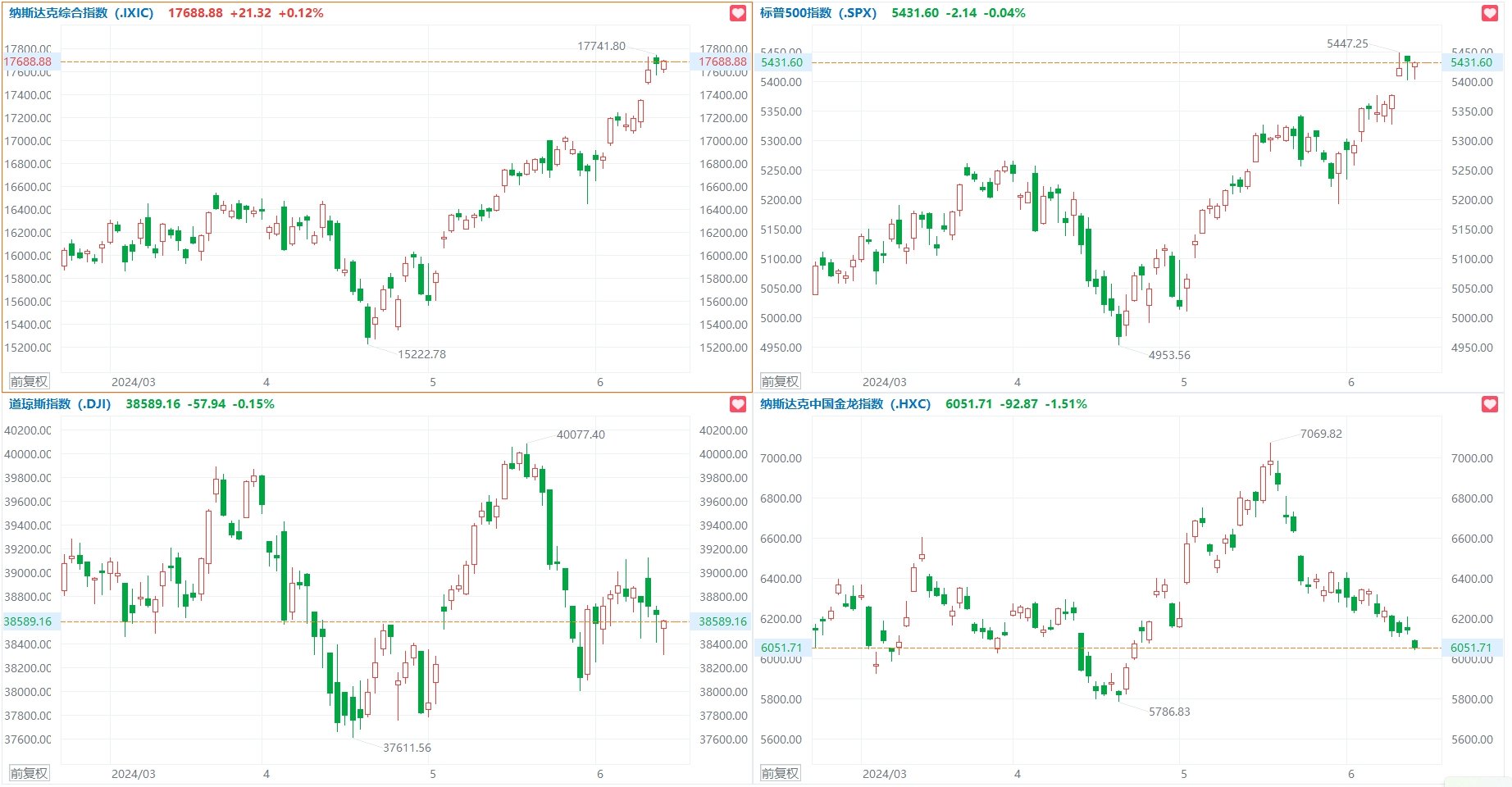
Task: Click the 5431.60 price tag on the S&P 500 left axis
Action: 782,62
